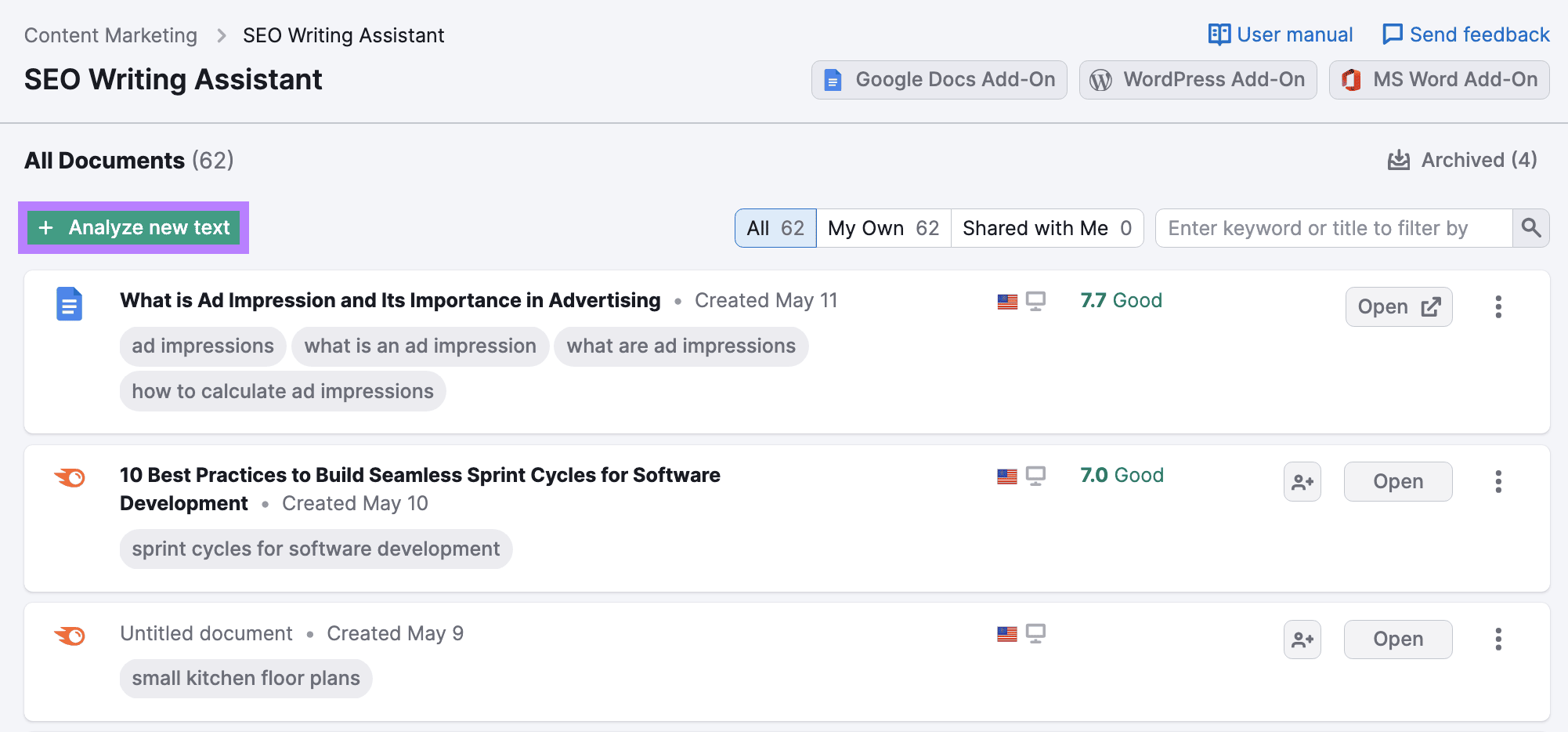Select the All 62 filter tab
The height and width of the screenshot is (732, 1568).
(775, 228)
